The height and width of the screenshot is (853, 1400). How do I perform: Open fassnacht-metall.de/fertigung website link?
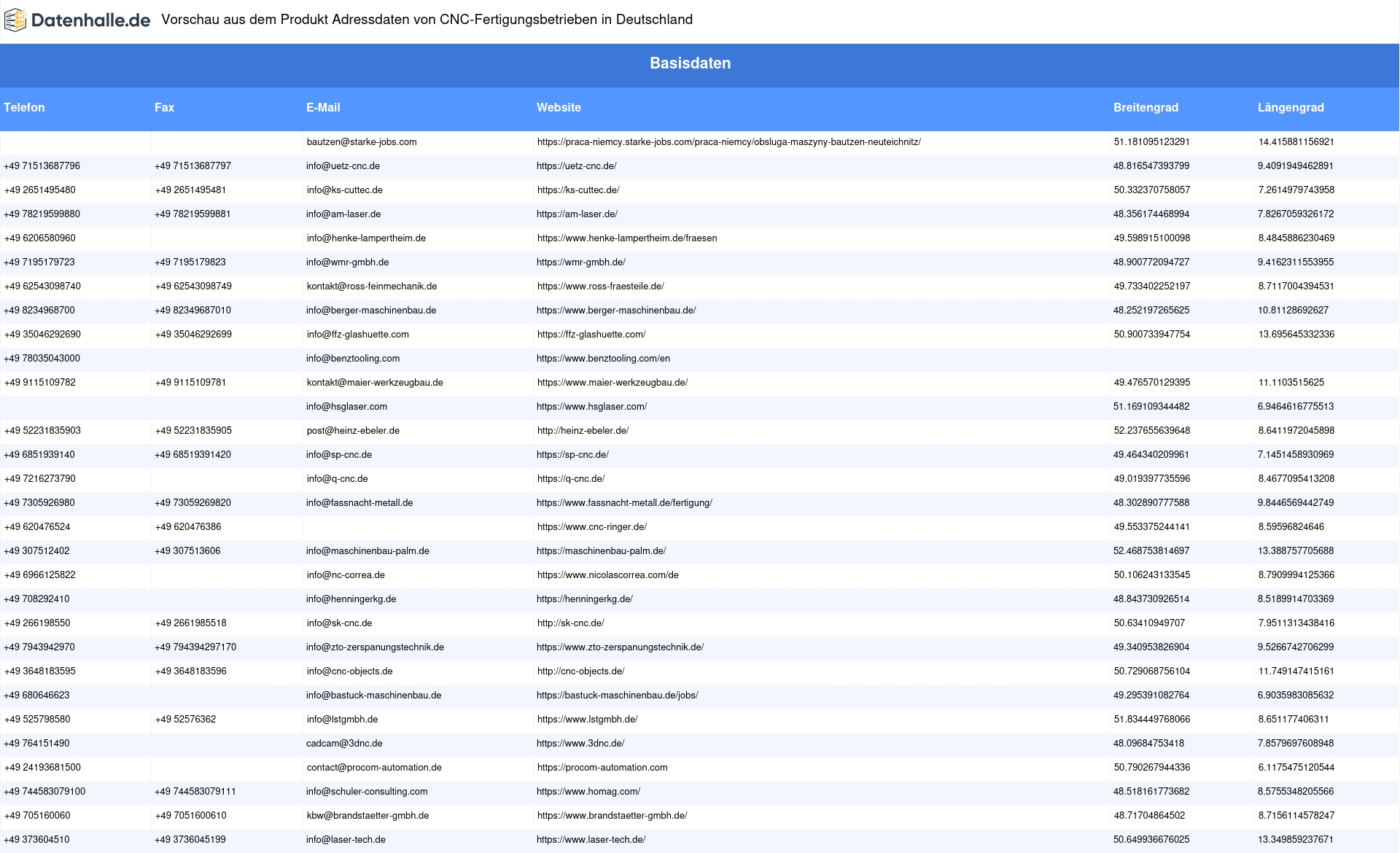coord(624,503)
